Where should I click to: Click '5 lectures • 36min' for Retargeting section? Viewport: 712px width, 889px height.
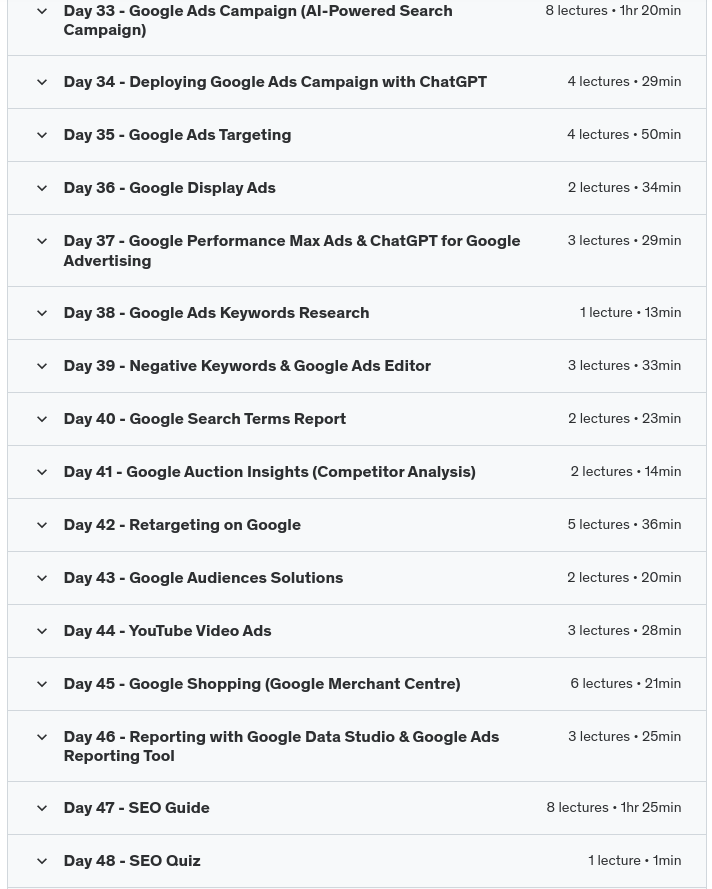(624, 524)
